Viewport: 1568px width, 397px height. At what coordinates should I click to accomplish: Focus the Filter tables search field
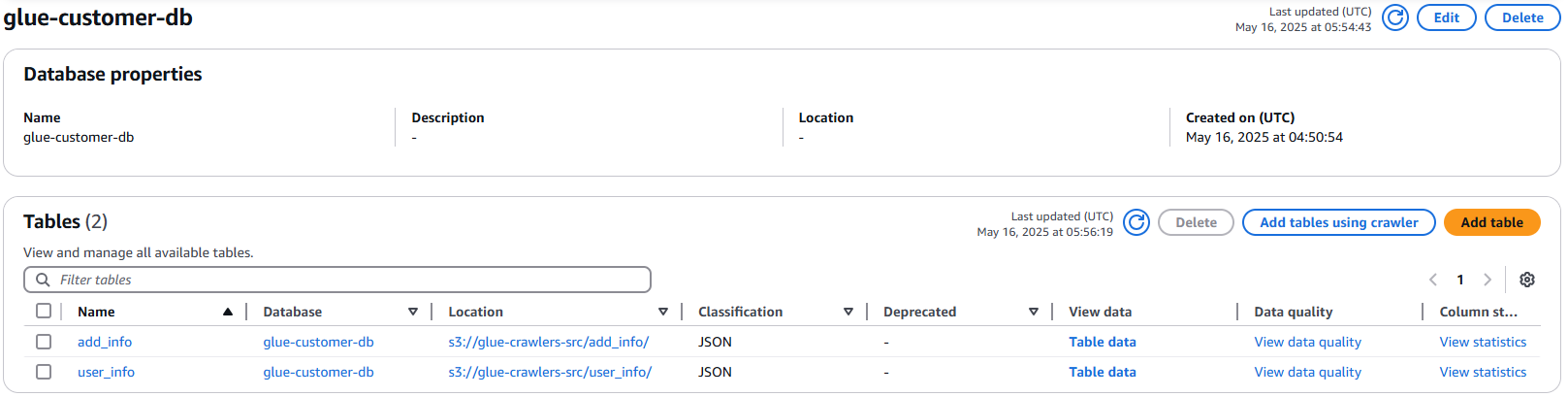337,280
